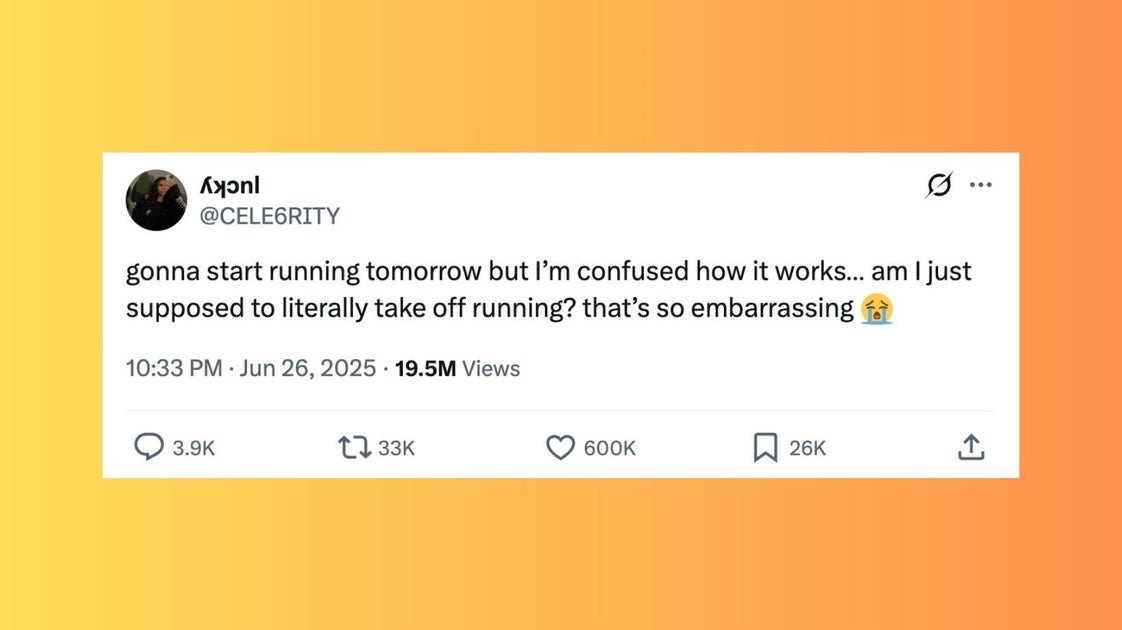Open the Grok slashed-circle icon
The height and width of the screenshot is (630, 1122).
(x=940, y=185)
